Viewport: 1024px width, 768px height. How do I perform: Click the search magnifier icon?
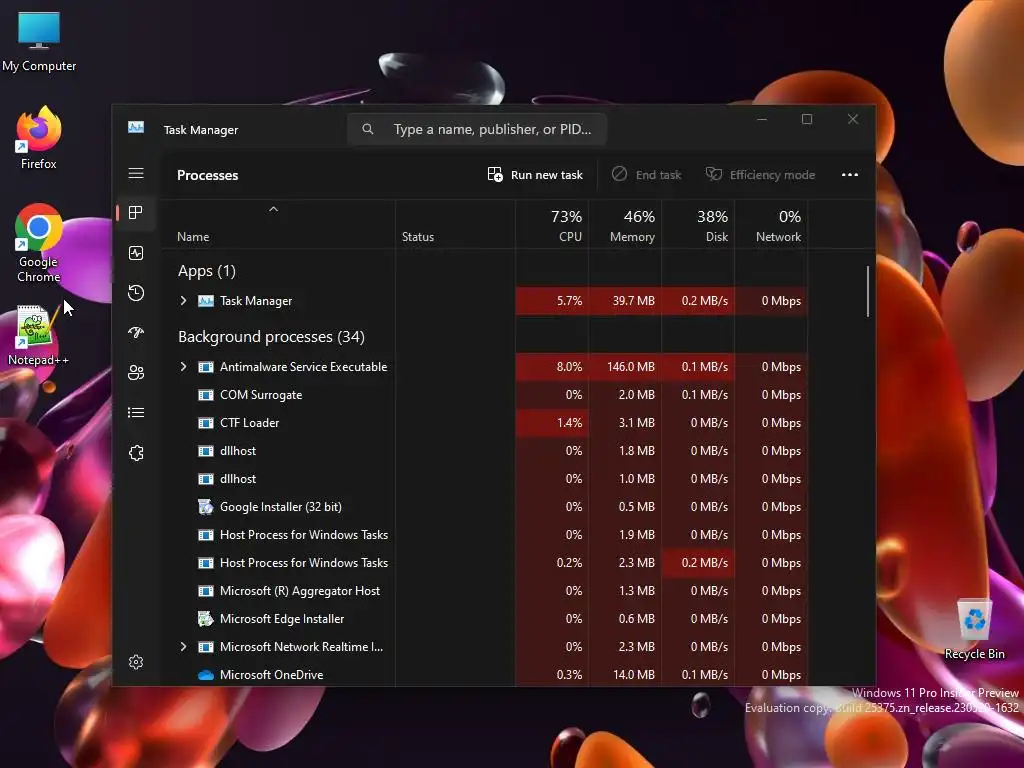click(x=368, y=129)
